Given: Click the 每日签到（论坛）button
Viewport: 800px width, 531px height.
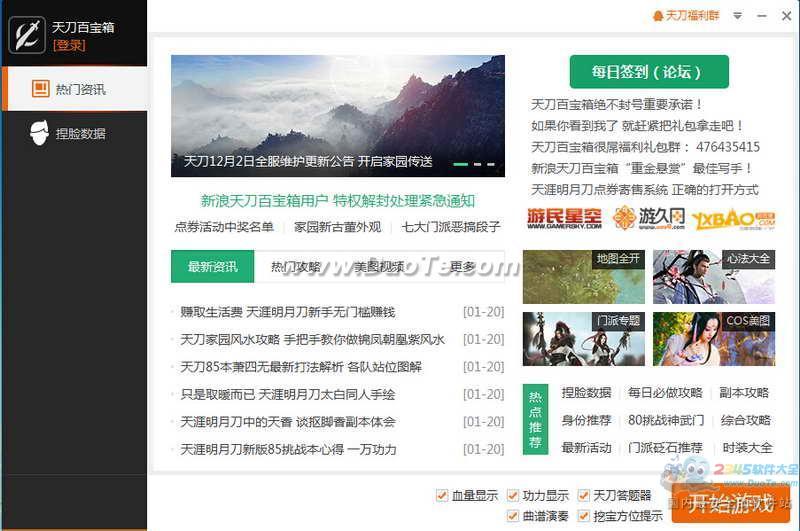Looking at the screenshot, I should tap(649, 71).
